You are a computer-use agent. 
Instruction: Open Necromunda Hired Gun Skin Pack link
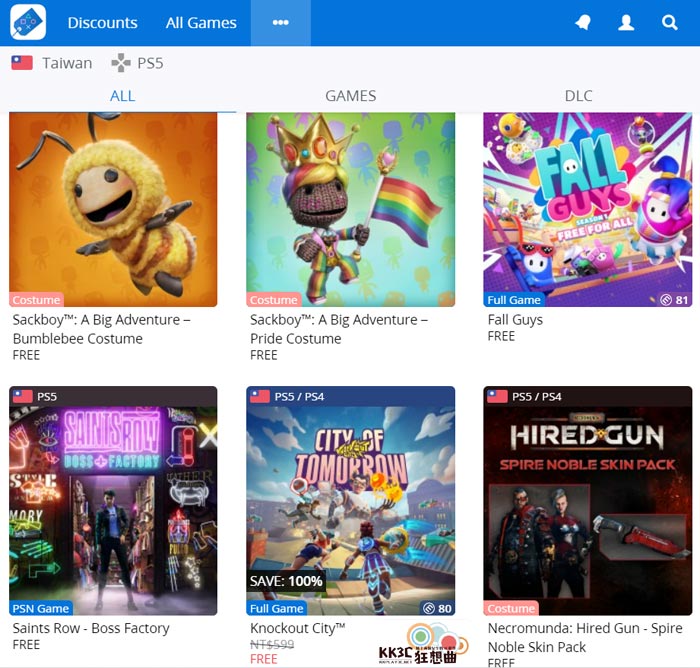pyautogui.click(x=585, y=638)
